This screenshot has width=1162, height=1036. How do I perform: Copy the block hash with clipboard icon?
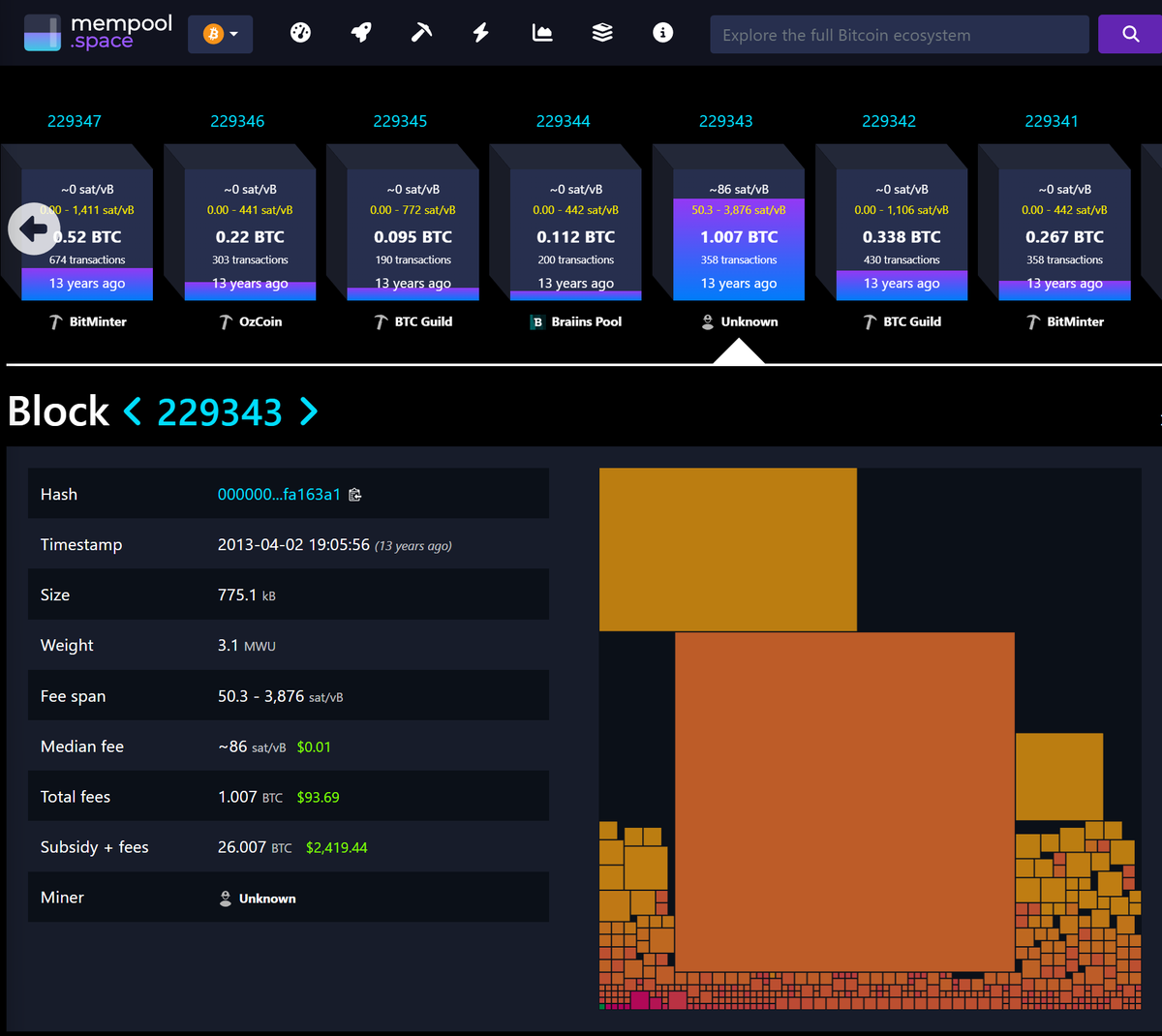point(355,495)
